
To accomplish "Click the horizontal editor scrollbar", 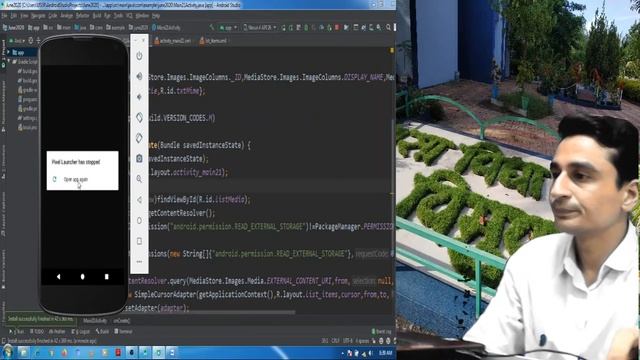I will [210, 313].
